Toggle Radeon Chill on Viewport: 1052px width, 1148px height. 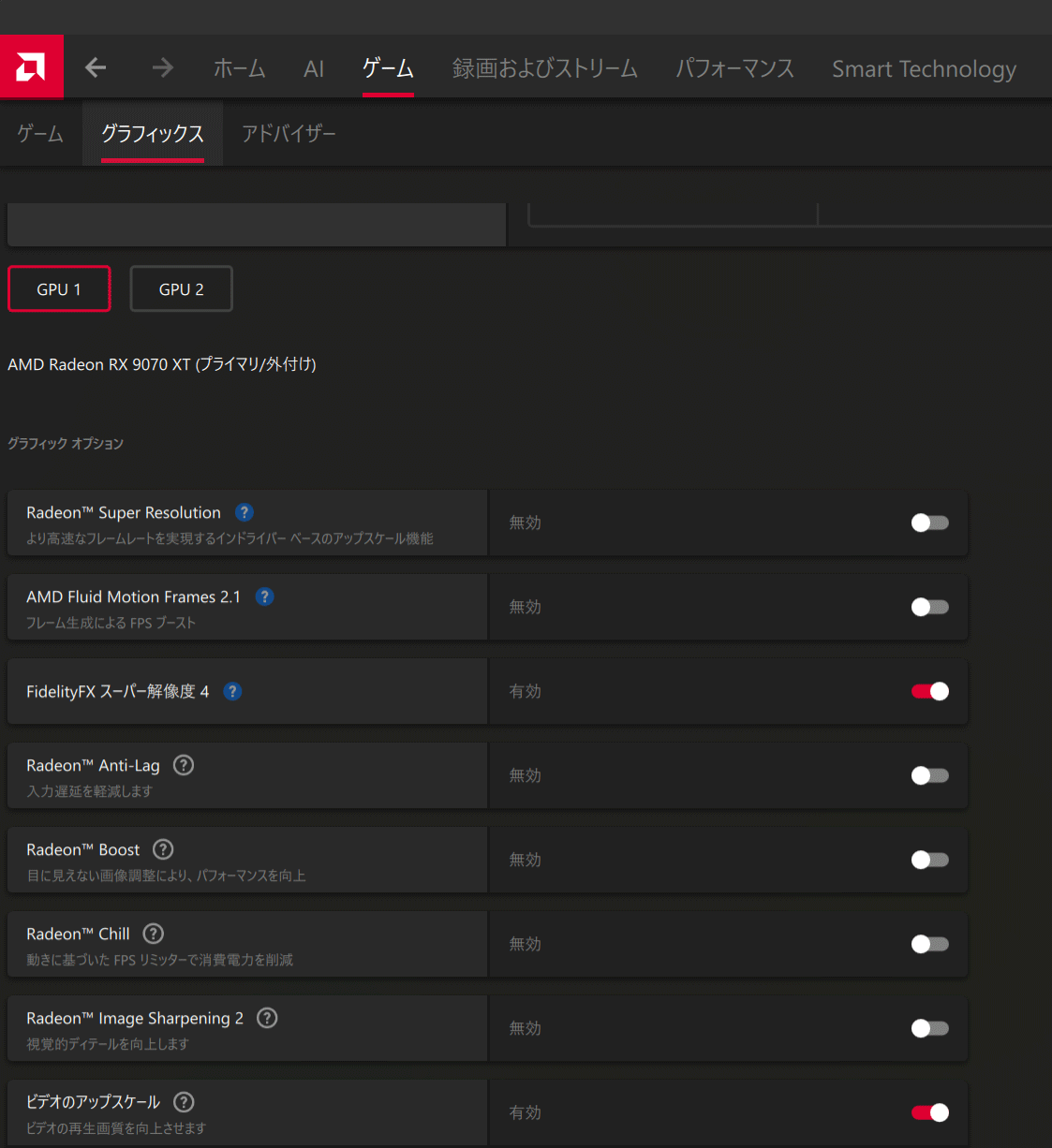pyautogui.click(x=929, y=944)
